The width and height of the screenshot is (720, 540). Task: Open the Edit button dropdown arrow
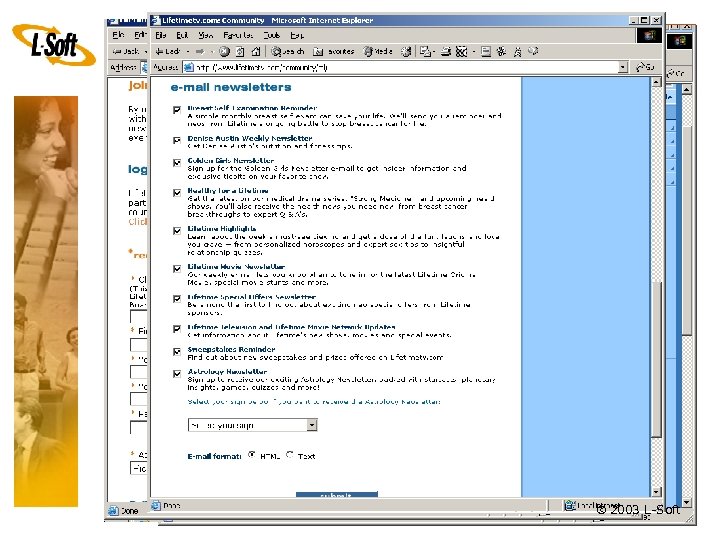click(473, 51)
